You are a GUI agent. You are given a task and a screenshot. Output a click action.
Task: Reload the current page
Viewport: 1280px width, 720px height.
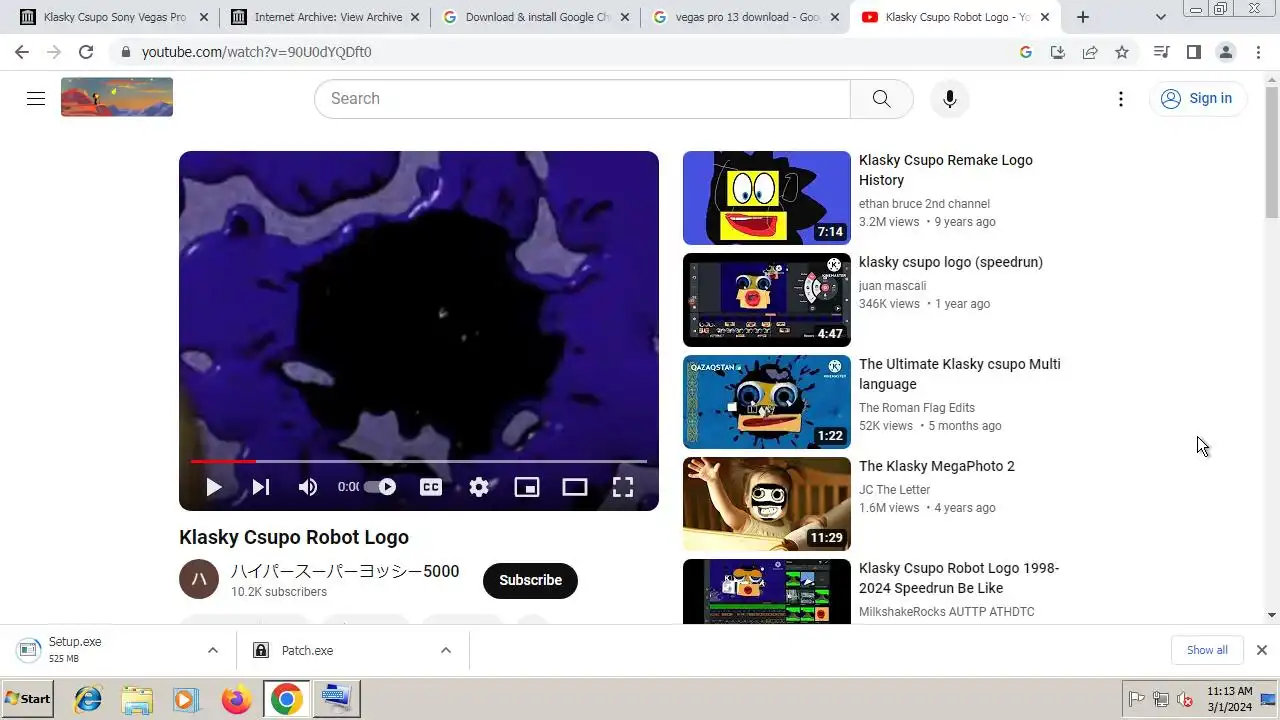click(86, 52)
